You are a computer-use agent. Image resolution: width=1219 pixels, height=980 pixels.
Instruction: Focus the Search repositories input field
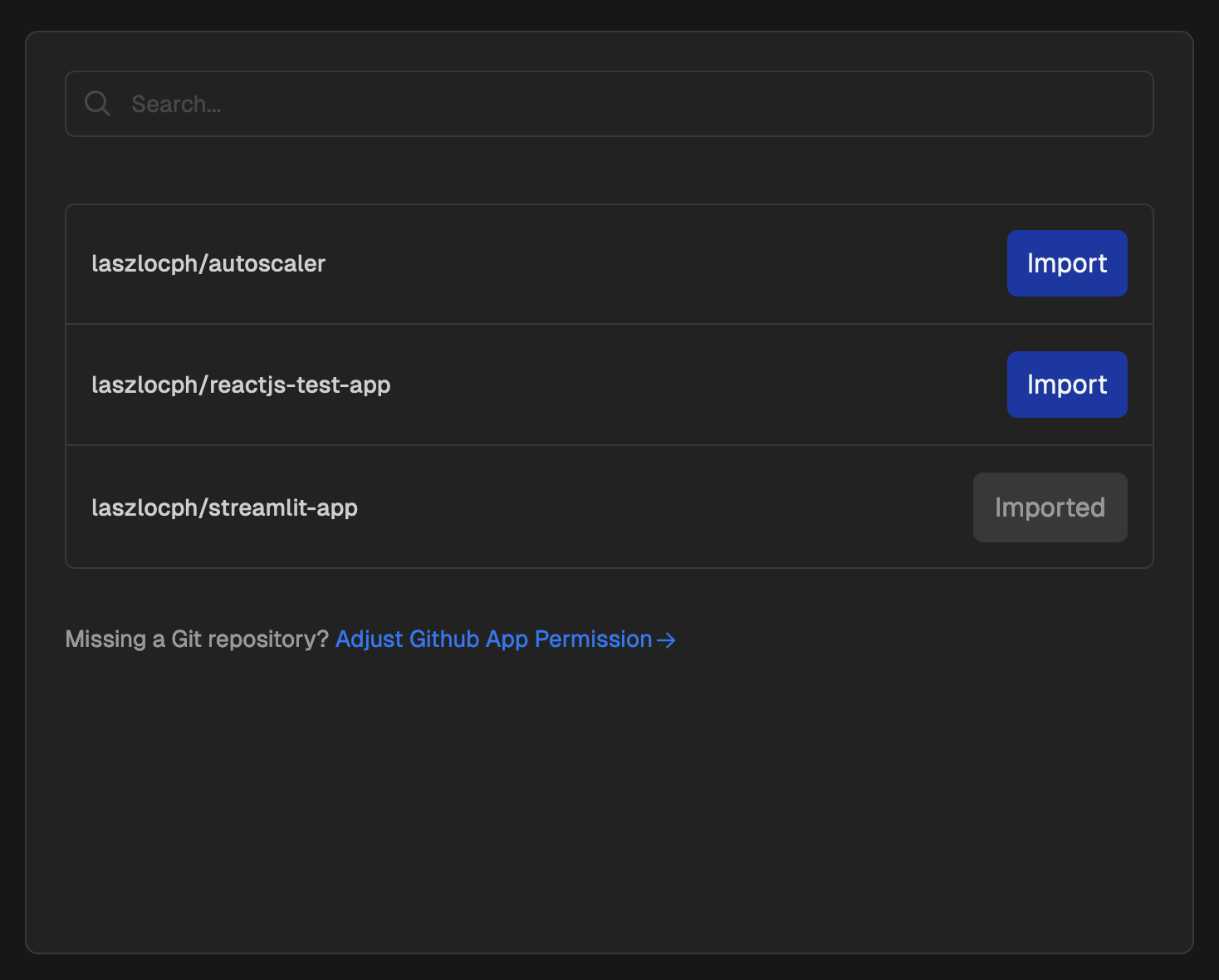click(609, 104)
